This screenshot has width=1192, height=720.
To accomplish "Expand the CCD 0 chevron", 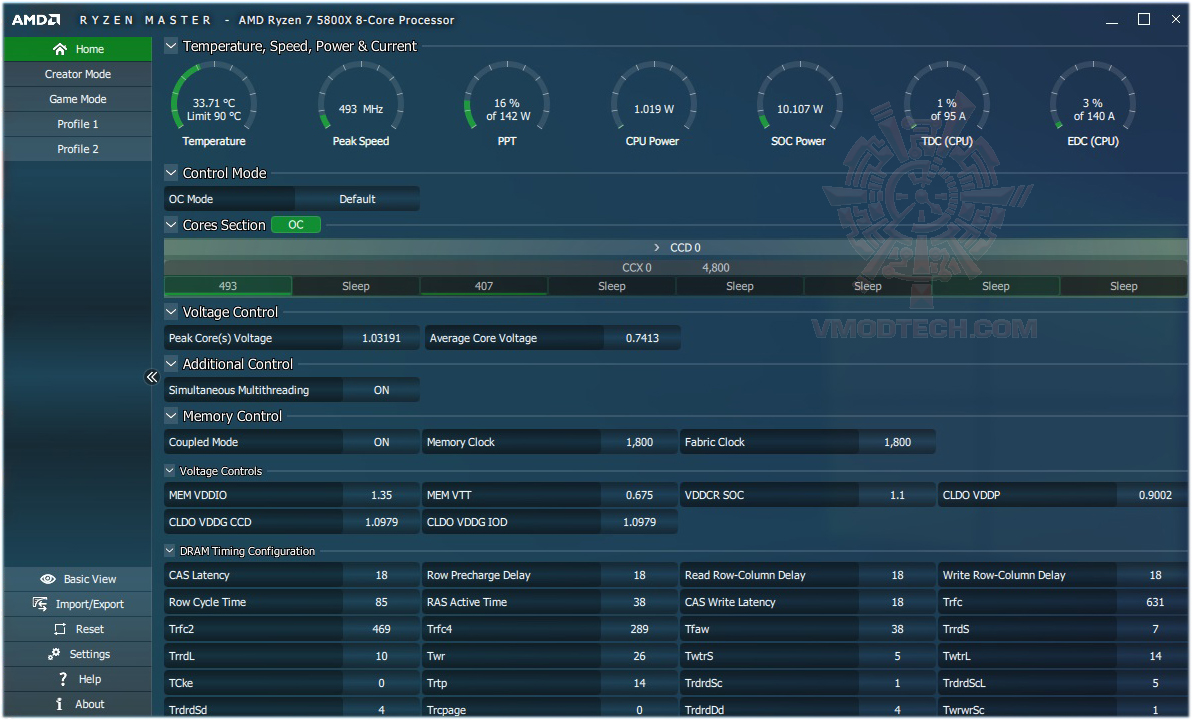I will tap(657, 248).
